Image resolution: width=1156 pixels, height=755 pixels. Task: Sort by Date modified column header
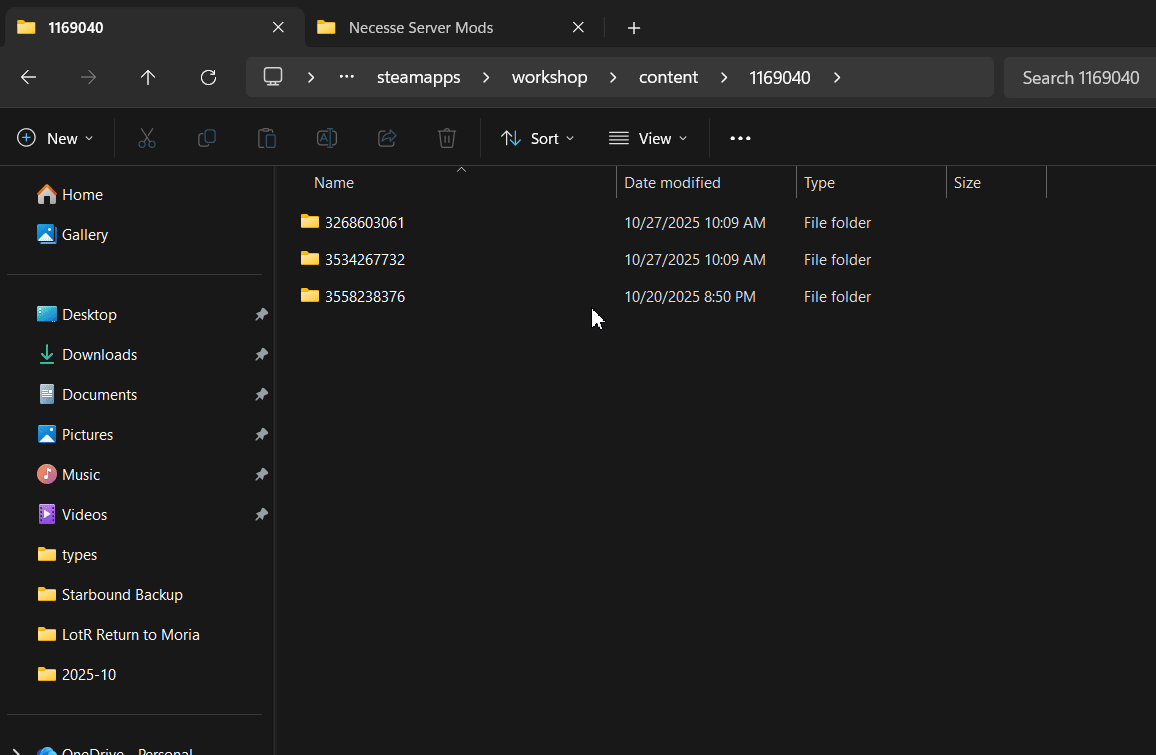coord(672,183)
